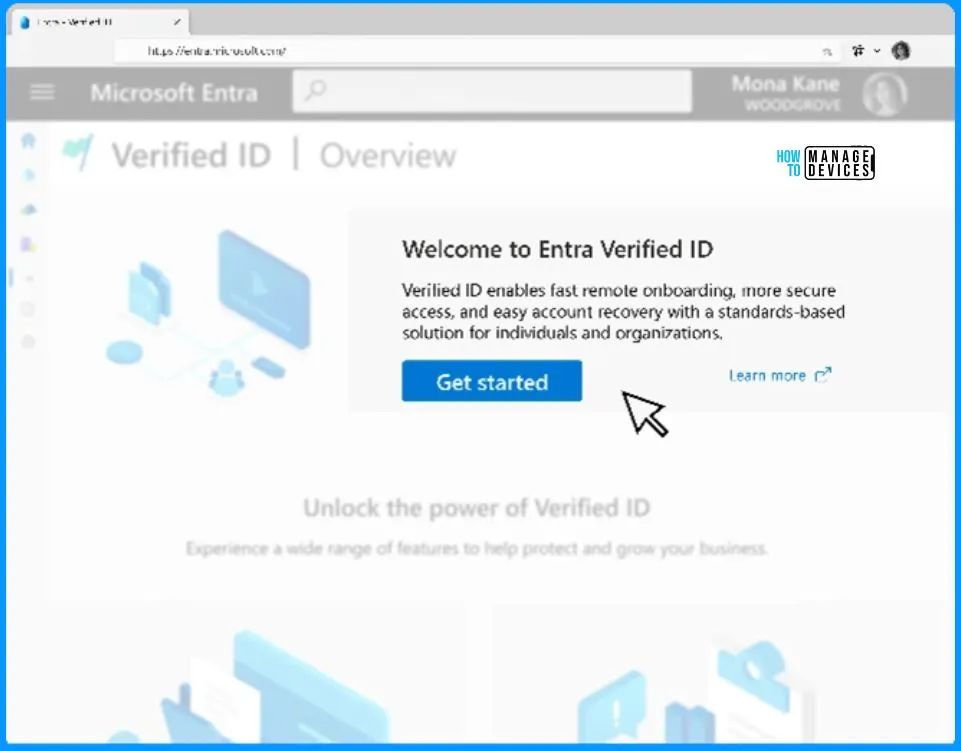Click the Mona Kane account name

coord(785,84)
